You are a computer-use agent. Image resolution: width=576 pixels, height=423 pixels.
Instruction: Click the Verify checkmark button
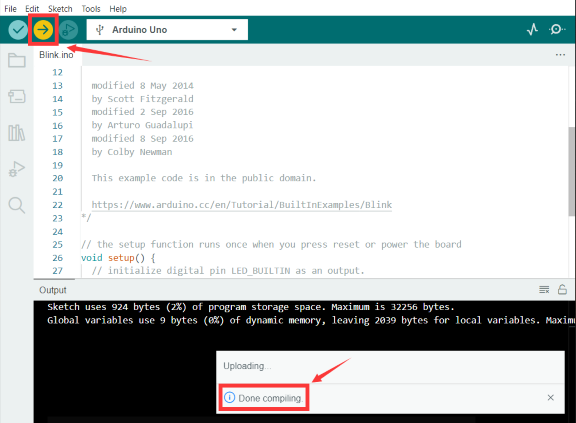click(x=18, y=30)
